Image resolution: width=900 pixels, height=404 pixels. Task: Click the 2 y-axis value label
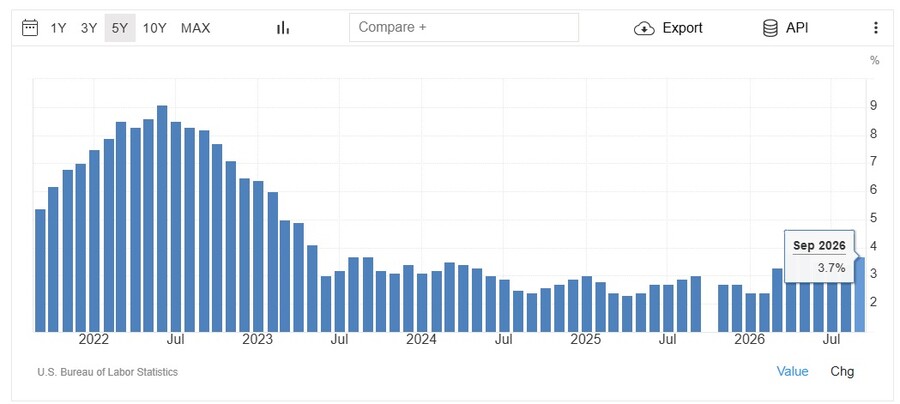tap(873, 302)
